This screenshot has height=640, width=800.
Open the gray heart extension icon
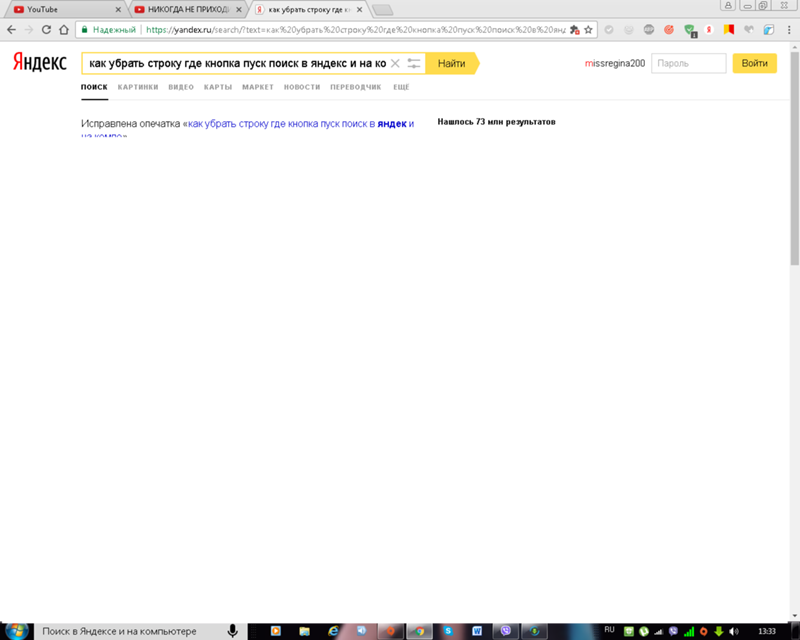pos(748,30)
